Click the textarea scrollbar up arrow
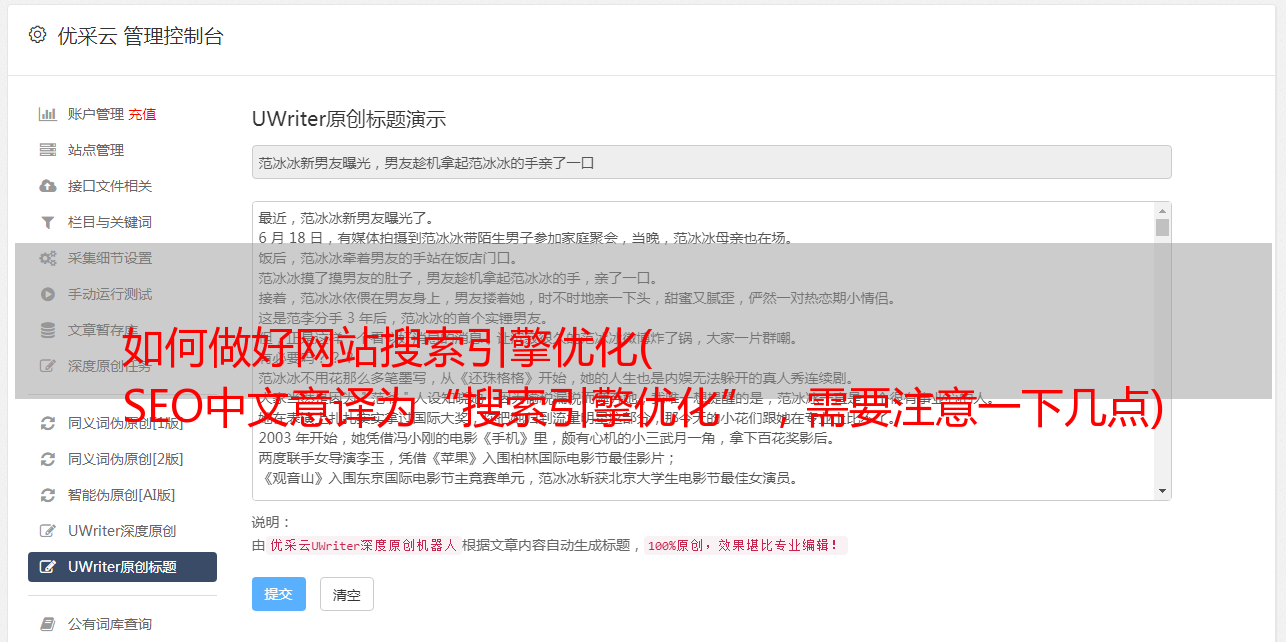Viewport: 1286px width, 642px height. [1162, 211]
